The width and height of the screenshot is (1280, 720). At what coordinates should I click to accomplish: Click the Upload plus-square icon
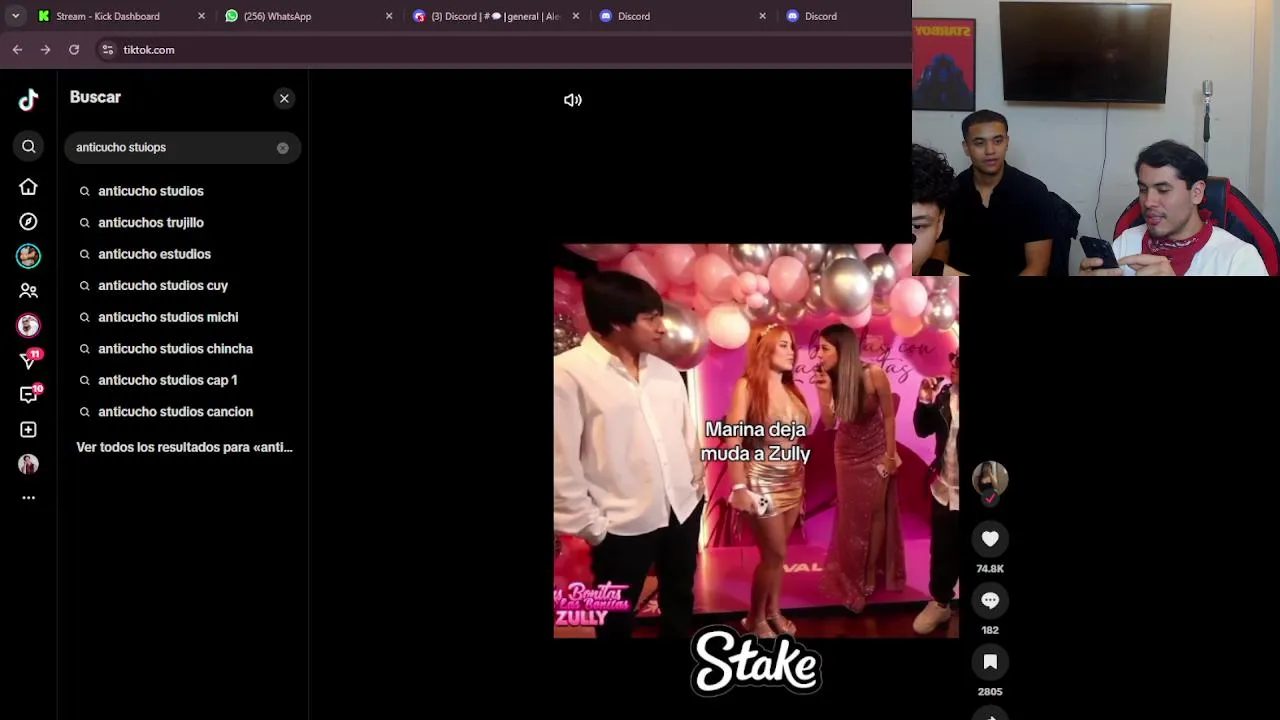point(28,429)
